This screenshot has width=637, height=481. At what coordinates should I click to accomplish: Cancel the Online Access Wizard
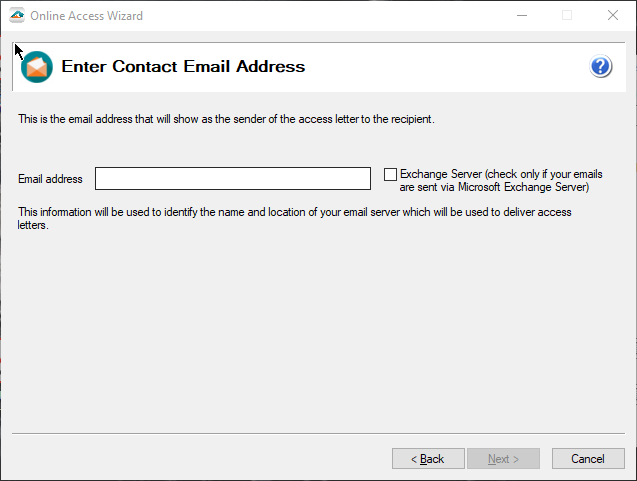coord(588,459)
